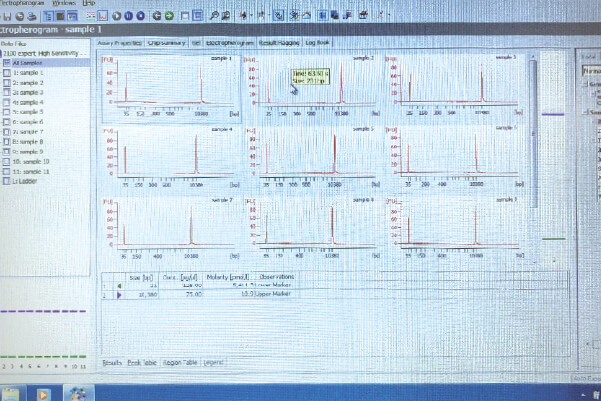Click the lower marker arrow in results row 1
The height and width of the screenshot is (401, 601).
[120, 285]
